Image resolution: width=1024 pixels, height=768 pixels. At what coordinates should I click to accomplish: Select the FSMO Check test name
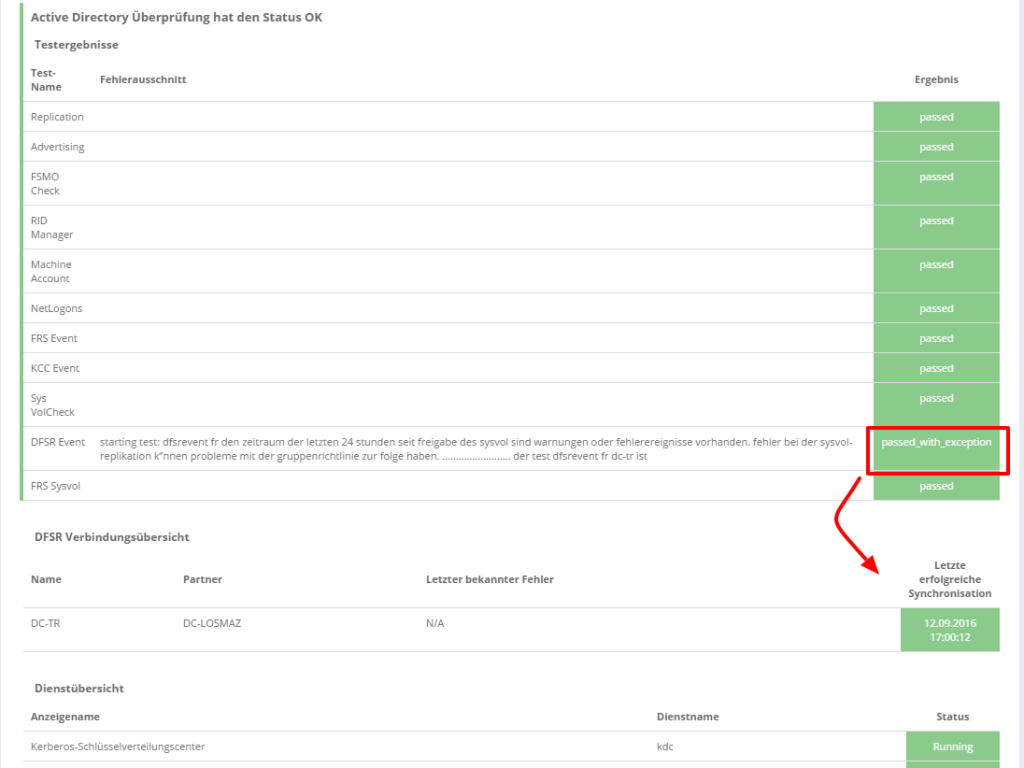(x=45, y=184)
